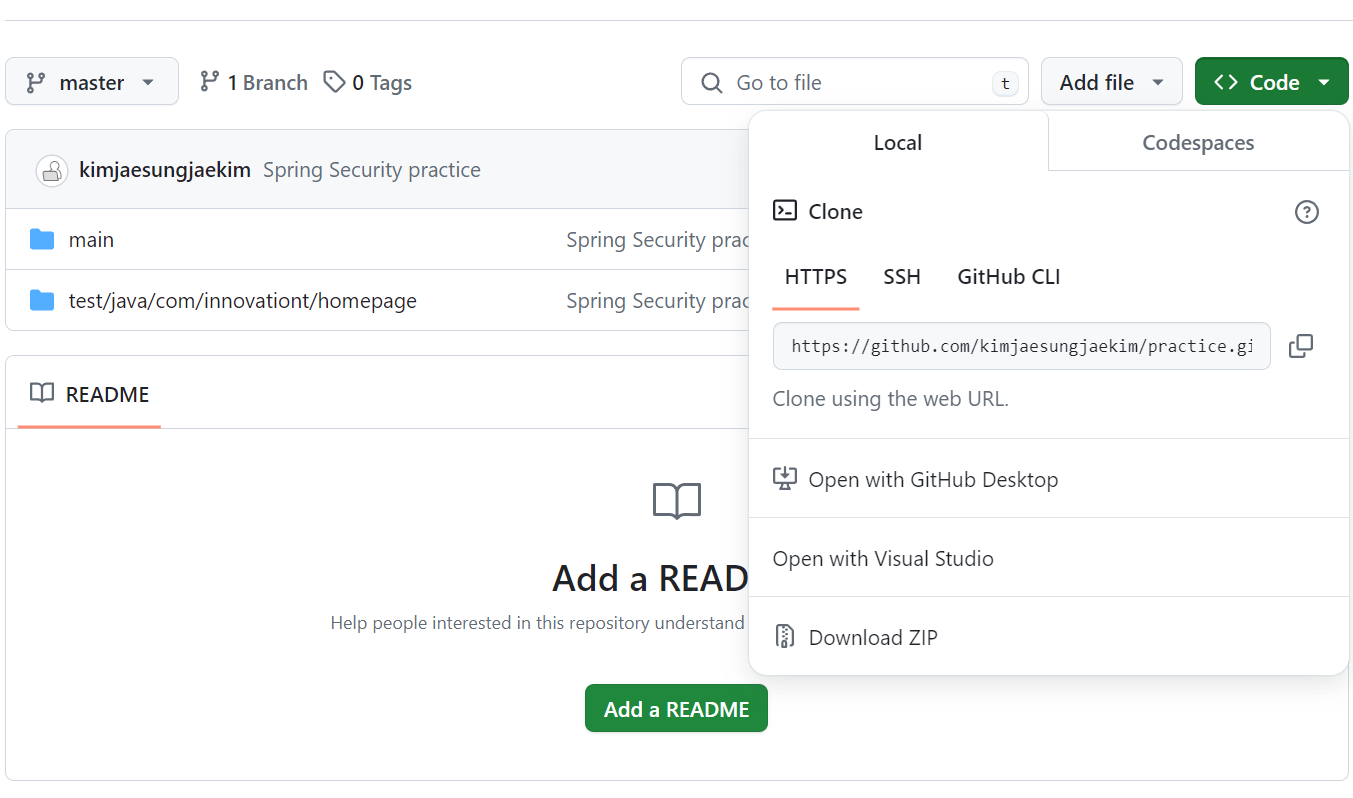Click Open with Visual Studio

pyautogui.click(x=1049, y=558)
